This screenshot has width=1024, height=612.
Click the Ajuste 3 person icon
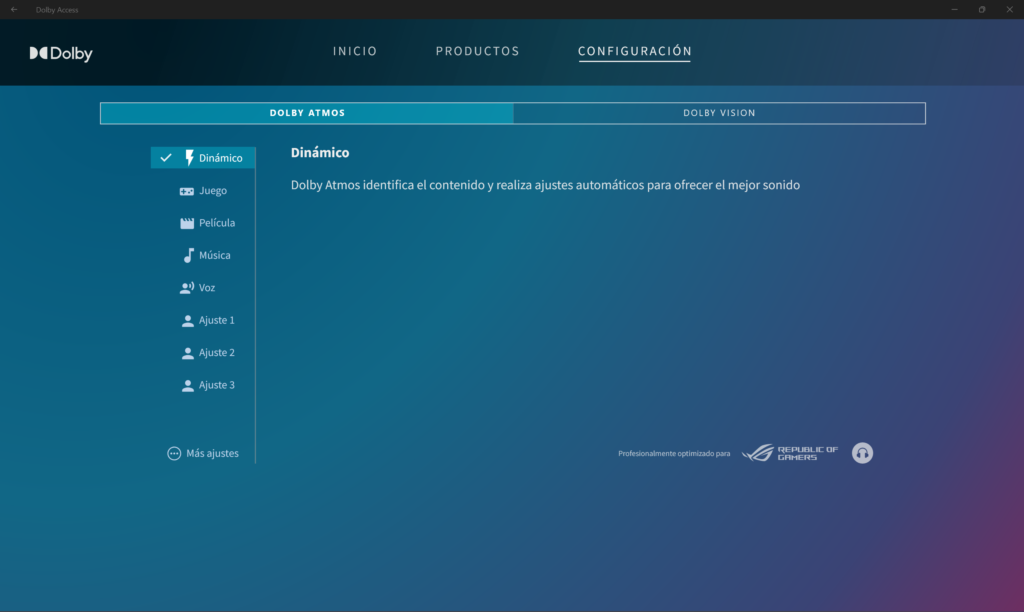187,385
